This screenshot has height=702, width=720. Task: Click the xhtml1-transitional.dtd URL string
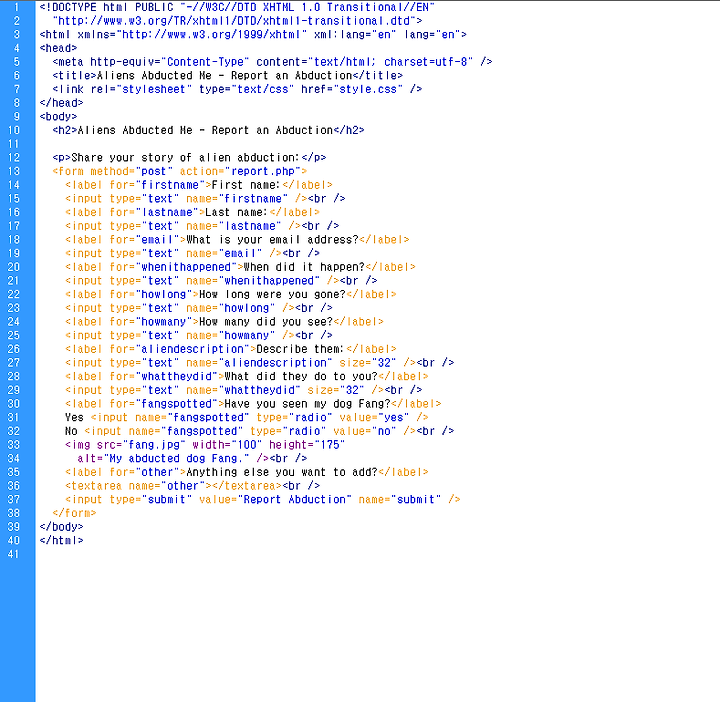tap(237, 21)
